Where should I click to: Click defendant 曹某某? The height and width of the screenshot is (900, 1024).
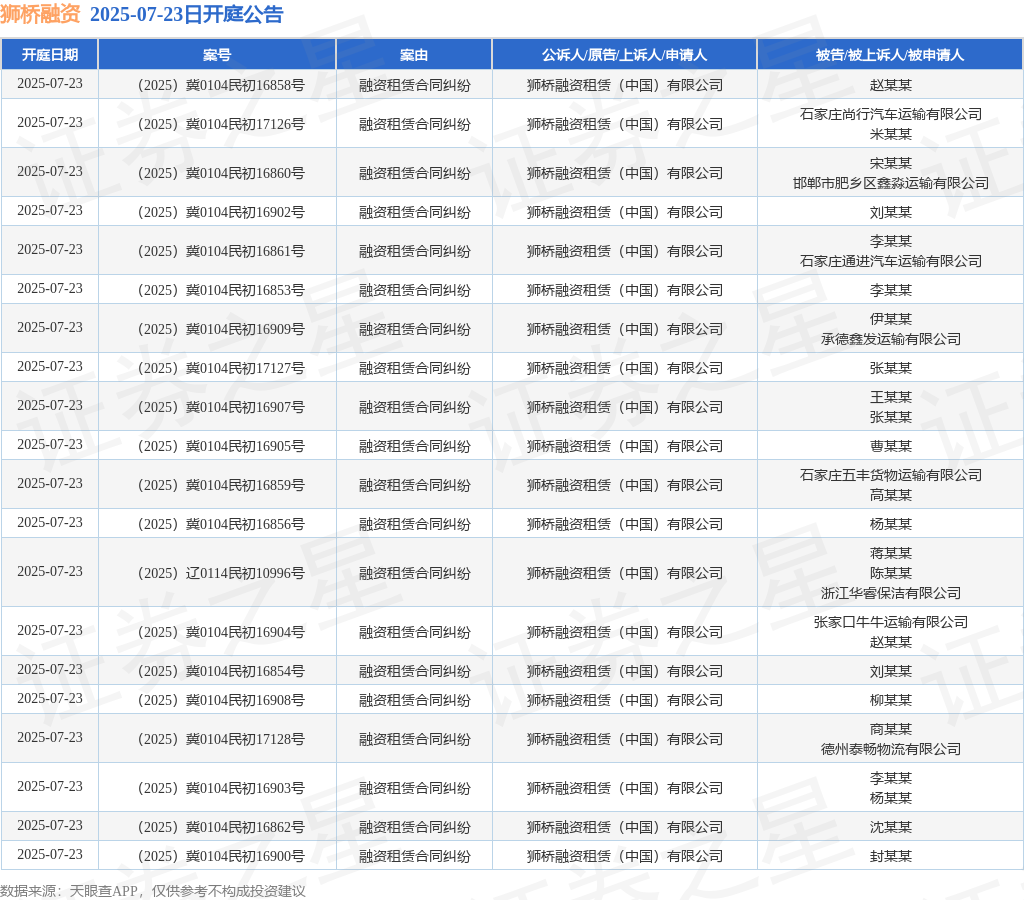[891, 446]
